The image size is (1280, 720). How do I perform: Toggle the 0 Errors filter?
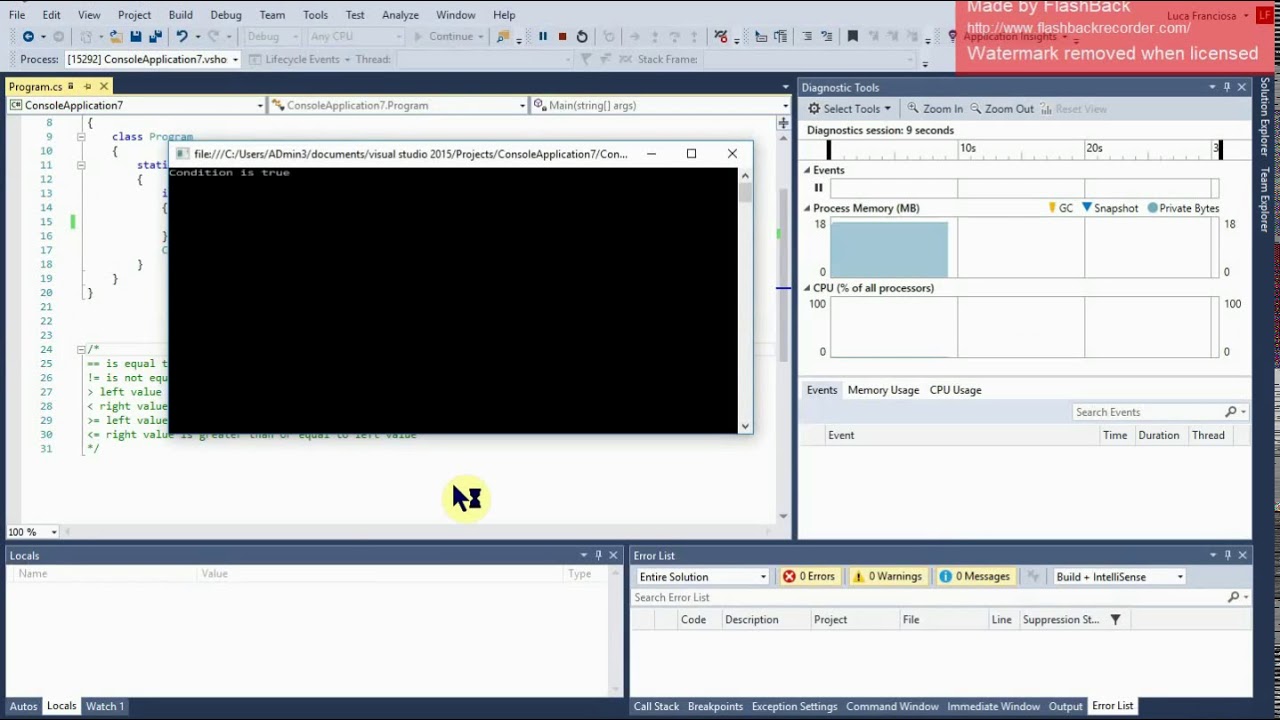[x=808, y=576]
